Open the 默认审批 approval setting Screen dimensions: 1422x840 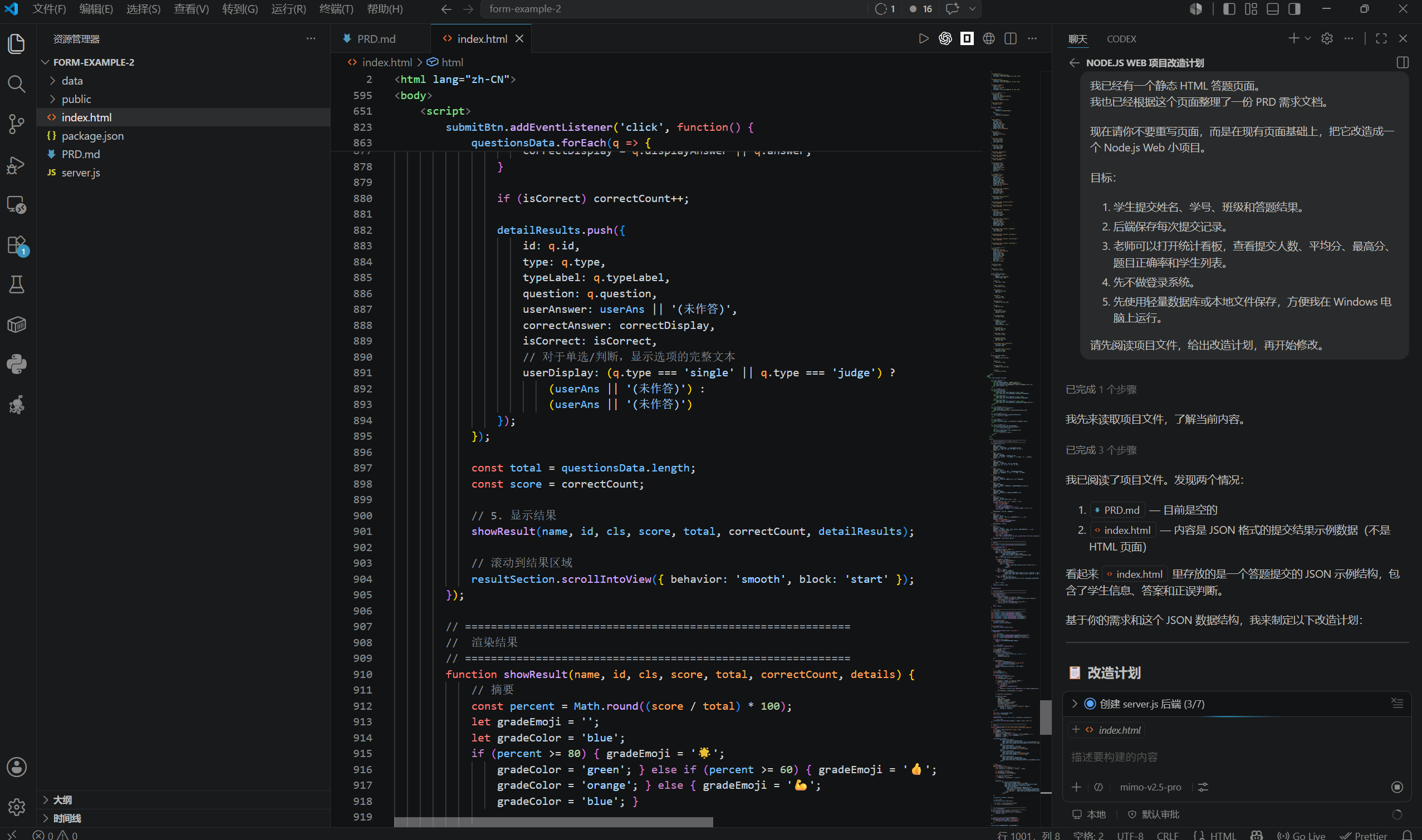point(1154,814)
